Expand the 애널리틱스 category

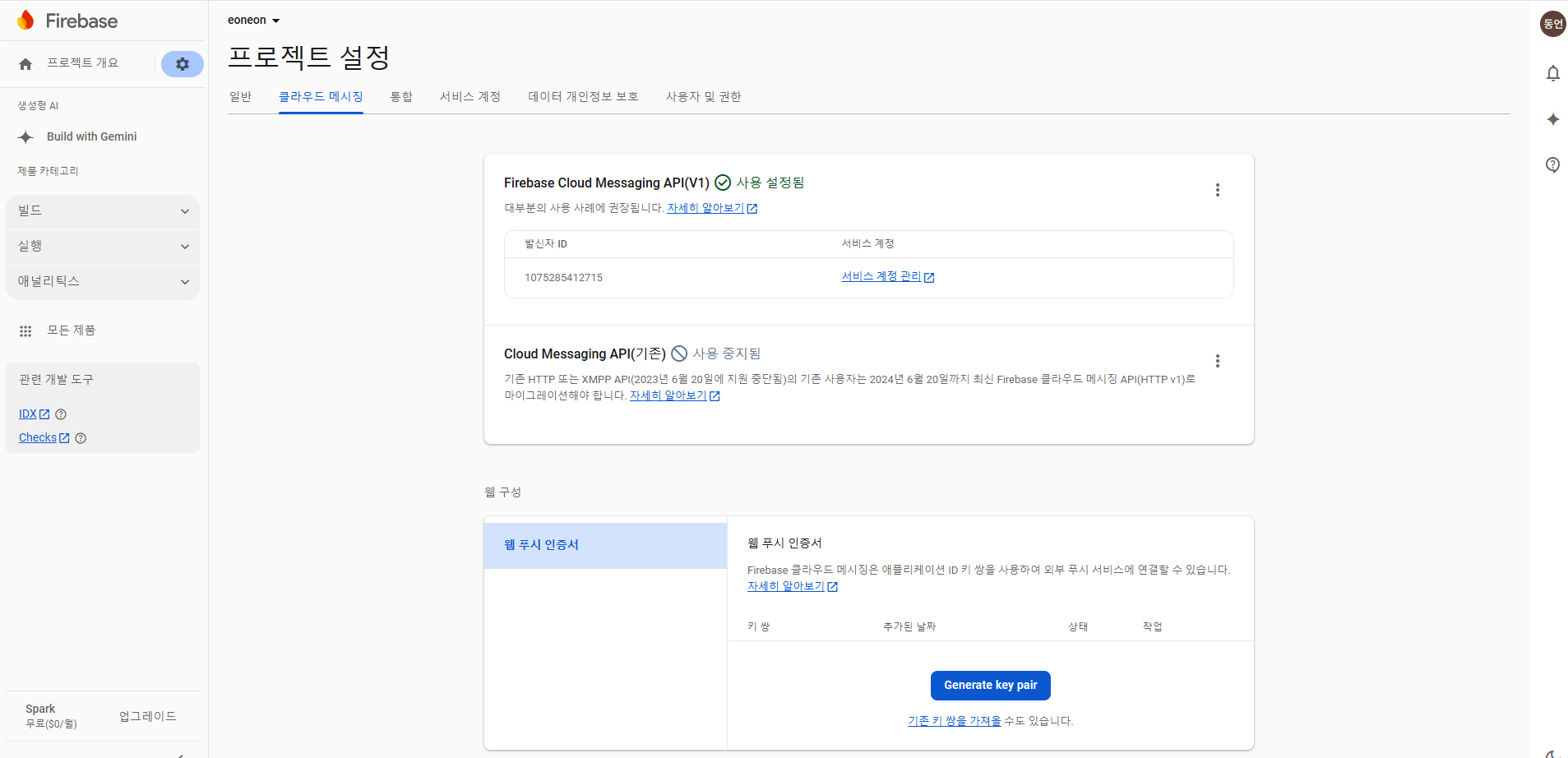click(103, 282)
